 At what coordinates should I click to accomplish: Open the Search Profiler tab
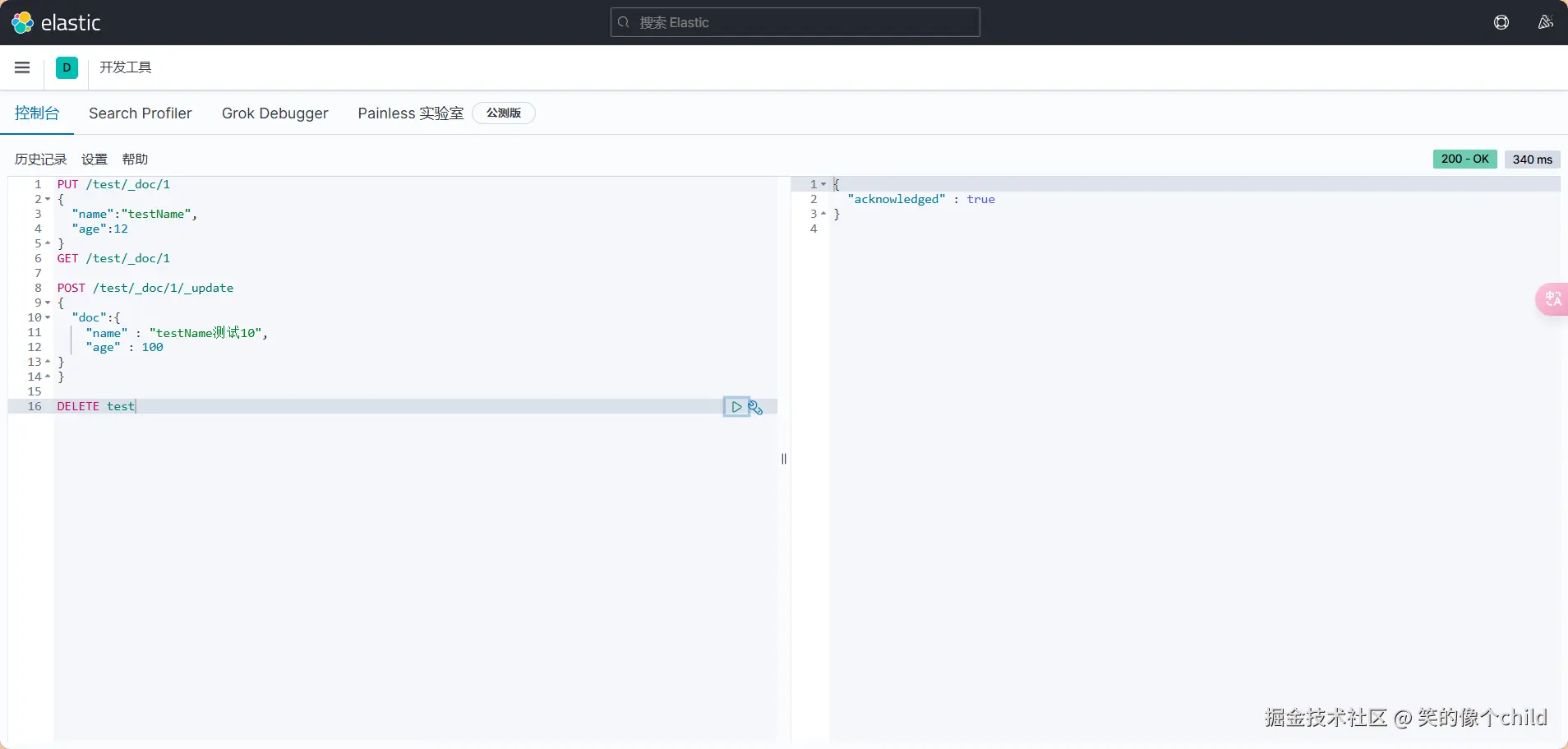[141, 113]
